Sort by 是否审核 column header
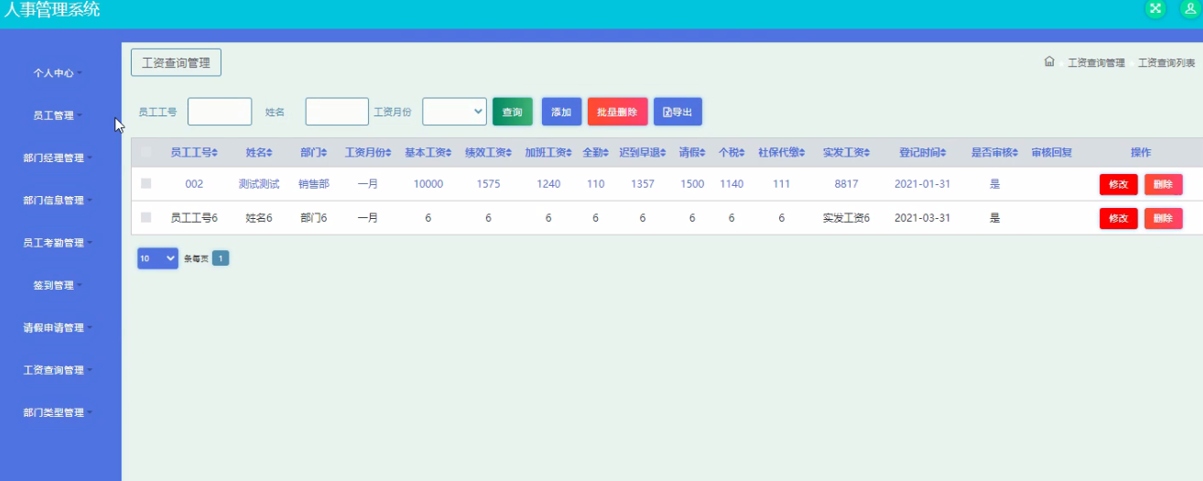The width and height of the screenshot is (1203, 481). pos(995,153)
